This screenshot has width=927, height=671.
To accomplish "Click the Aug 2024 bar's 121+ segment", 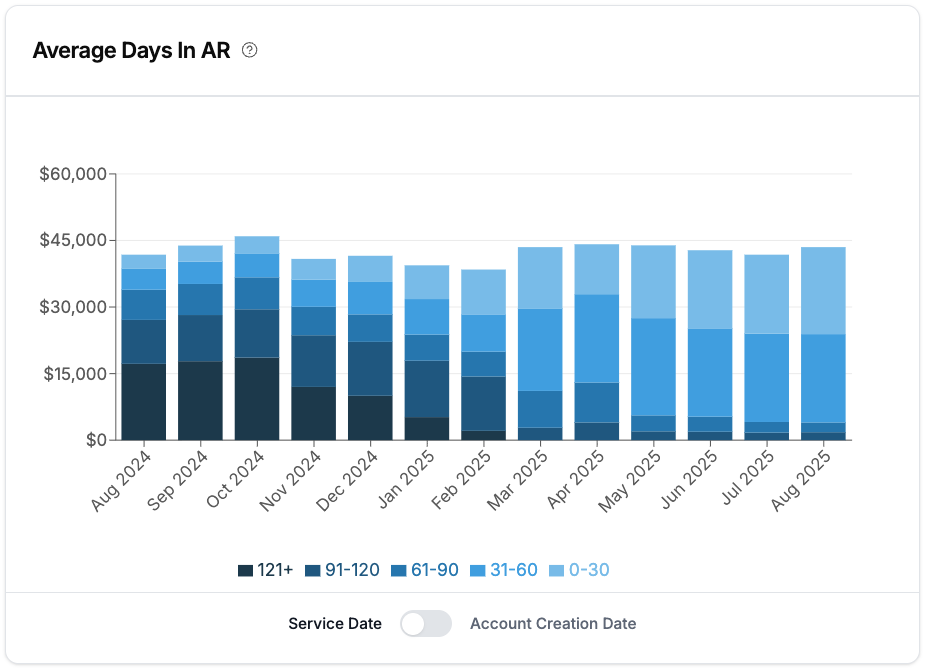I will coord(144,402).
